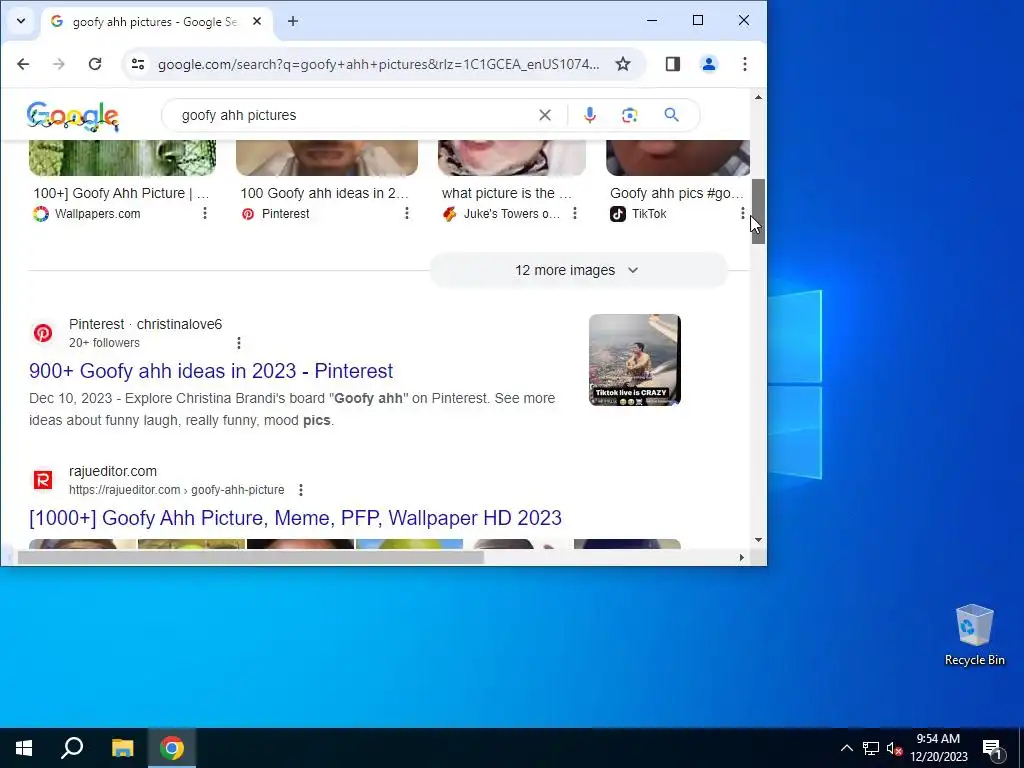This screenshot has height=768, width=1024.
Task: Open more options for Pinterest christinalove6 result
Action: [x=239, y=343]
